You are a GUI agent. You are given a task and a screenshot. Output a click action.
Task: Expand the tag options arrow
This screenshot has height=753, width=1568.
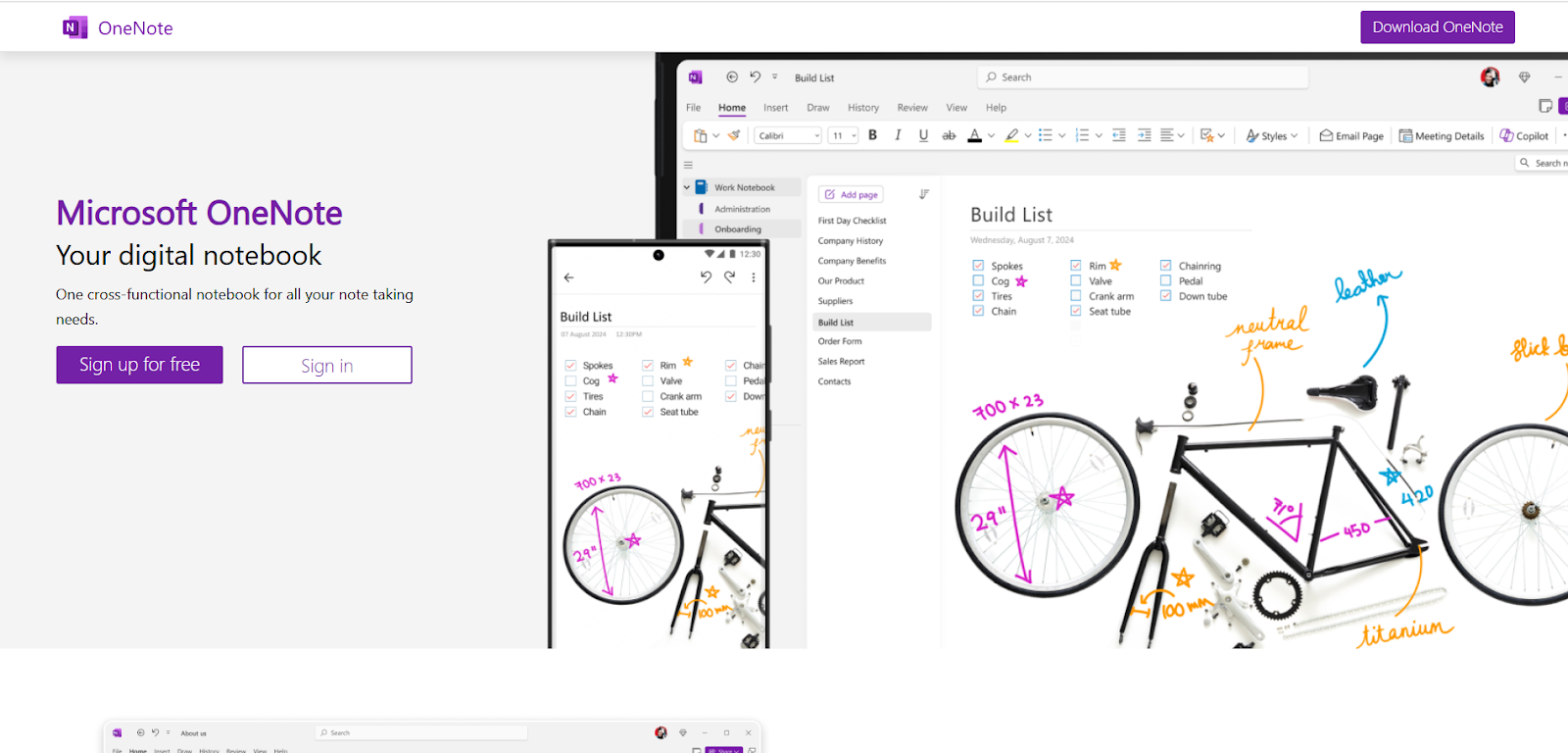click(x=1221, y=136)
